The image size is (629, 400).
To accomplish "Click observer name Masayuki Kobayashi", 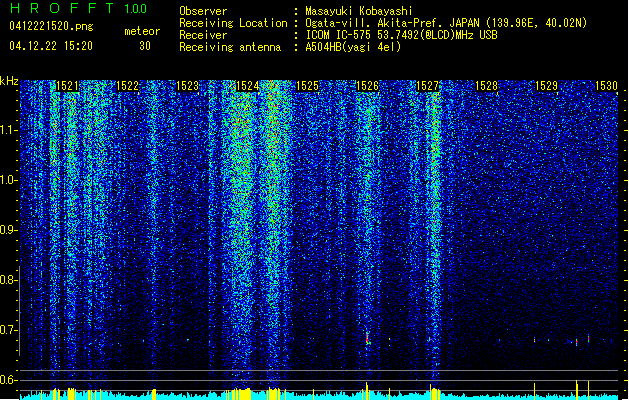I will (359, 11).
